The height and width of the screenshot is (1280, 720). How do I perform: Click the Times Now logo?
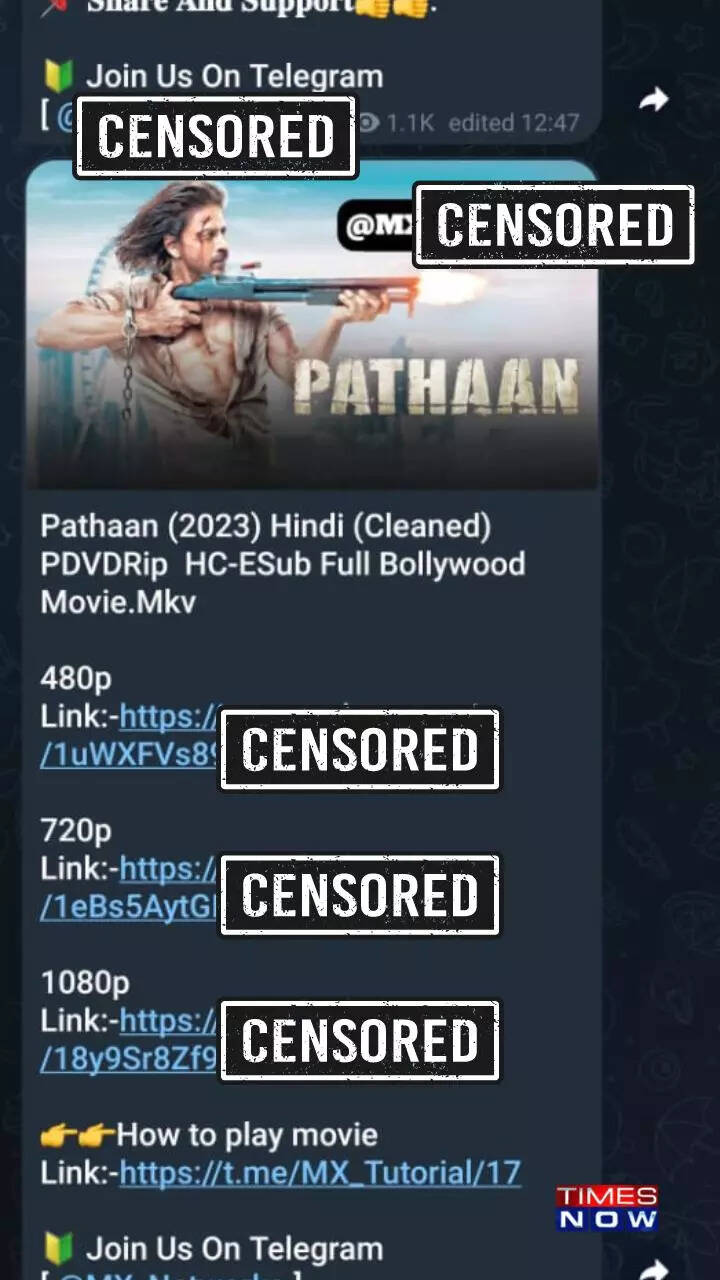[x=607, y=1207]
